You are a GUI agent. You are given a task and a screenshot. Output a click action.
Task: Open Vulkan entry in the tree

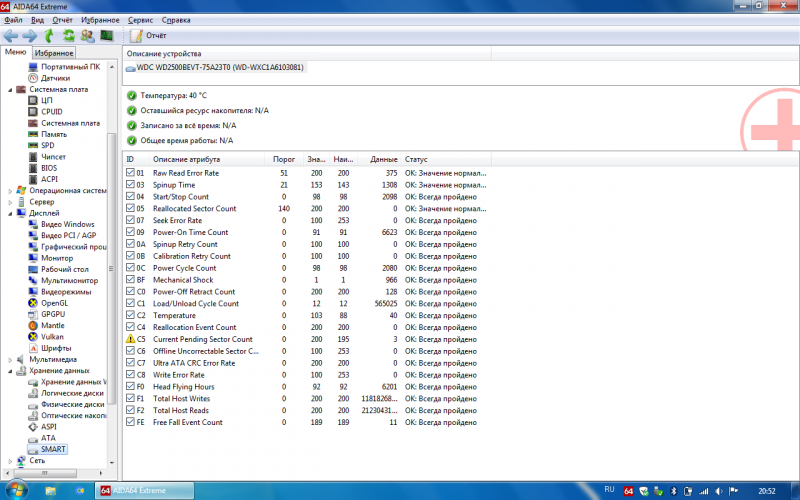(54, 336)
